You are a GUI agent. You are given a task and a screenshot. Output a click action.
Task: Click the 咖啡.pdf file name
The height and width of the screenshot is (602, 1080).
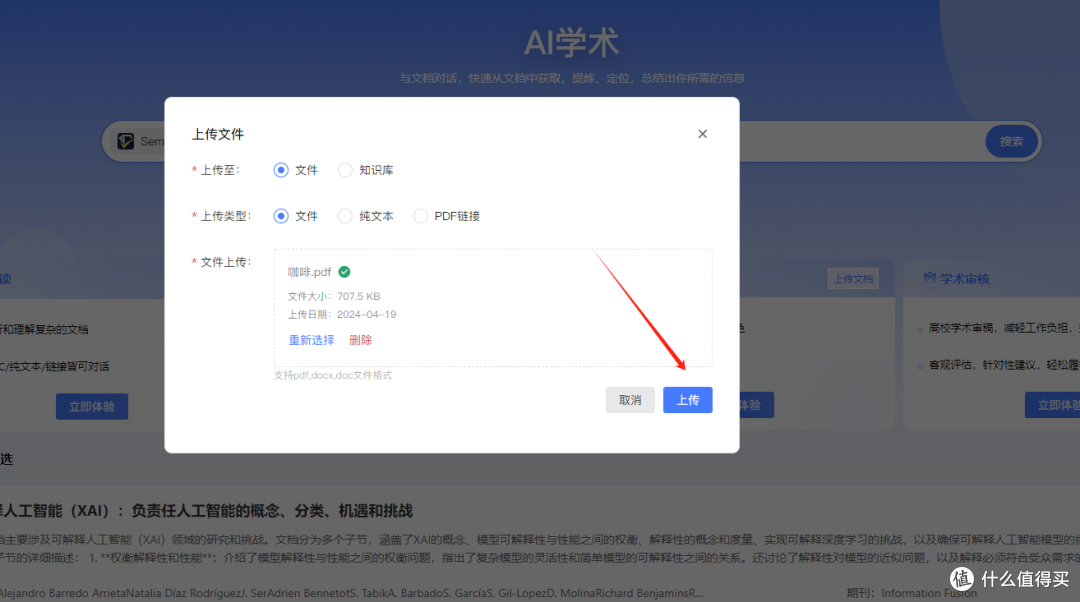[309, 272]
